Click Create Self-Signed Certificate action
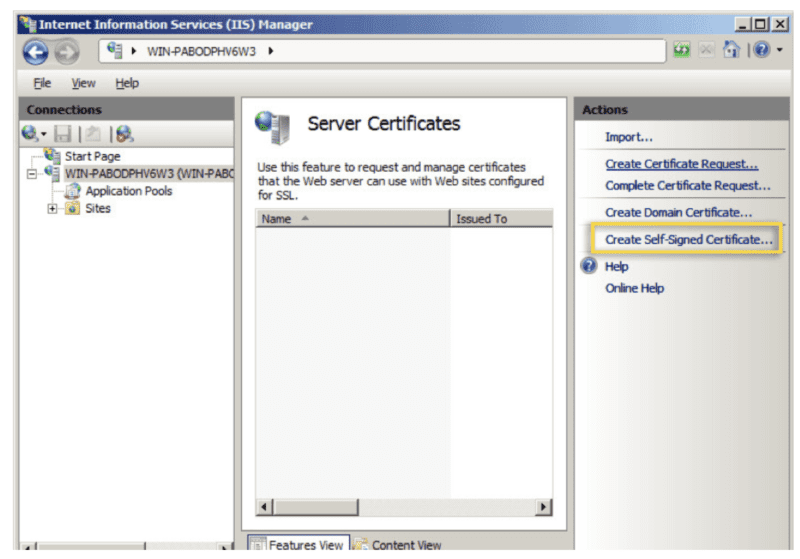 (688, 240)
